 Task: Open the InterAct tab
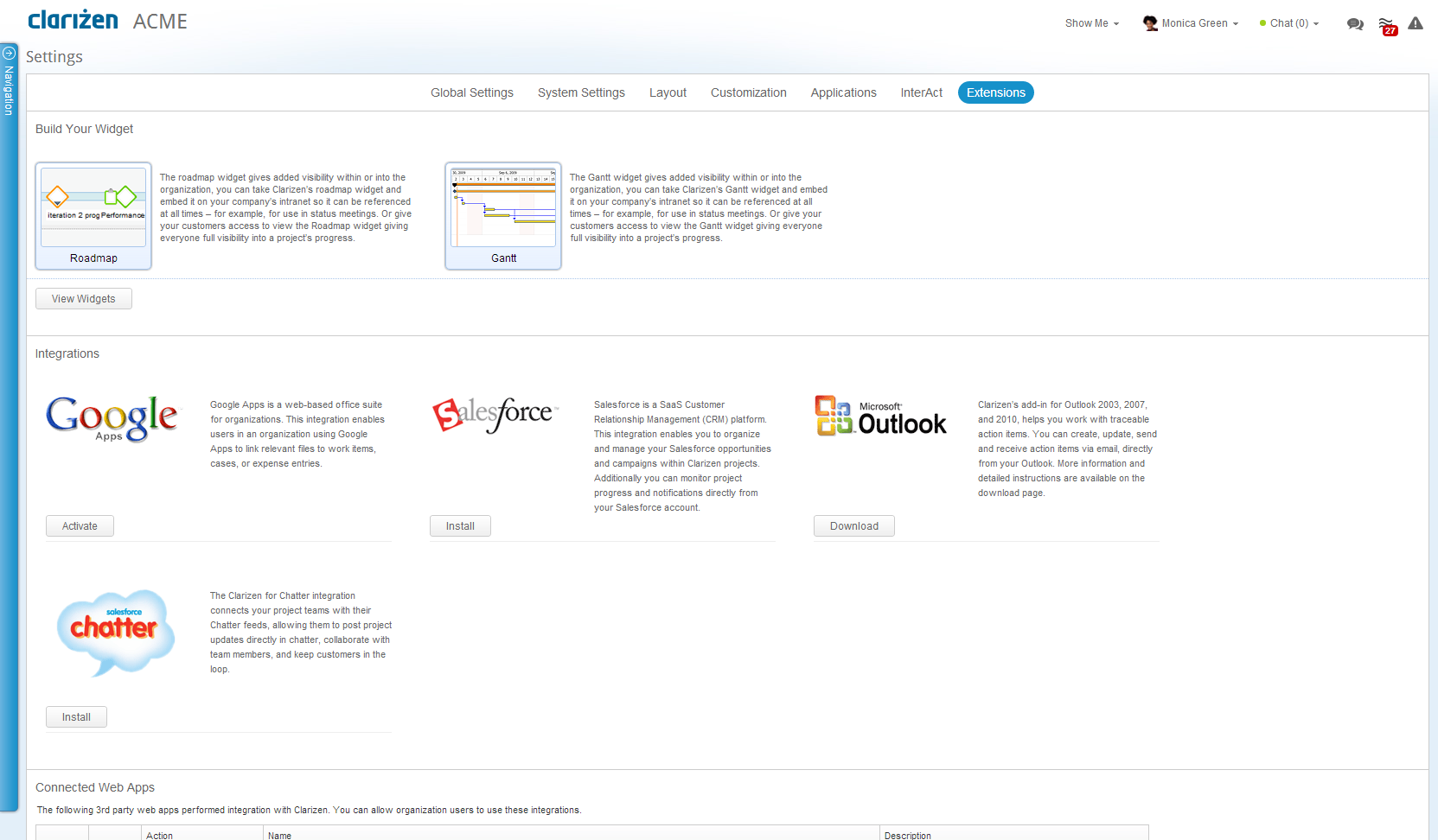point(921,92)
